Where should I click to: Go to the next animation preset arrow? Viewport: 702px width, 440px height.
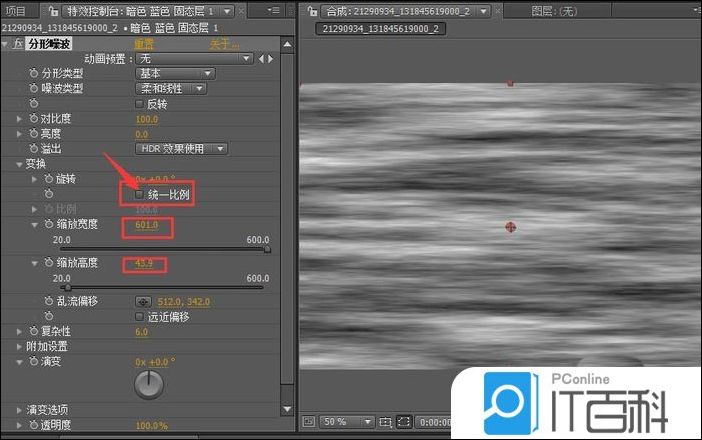coord(270,59)
